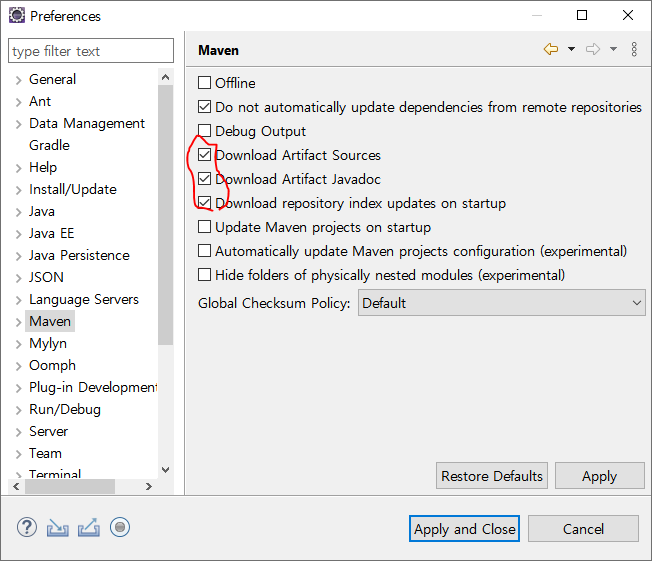
Task: Click tree scrollbar down arrow
Action: click(165, 470)
